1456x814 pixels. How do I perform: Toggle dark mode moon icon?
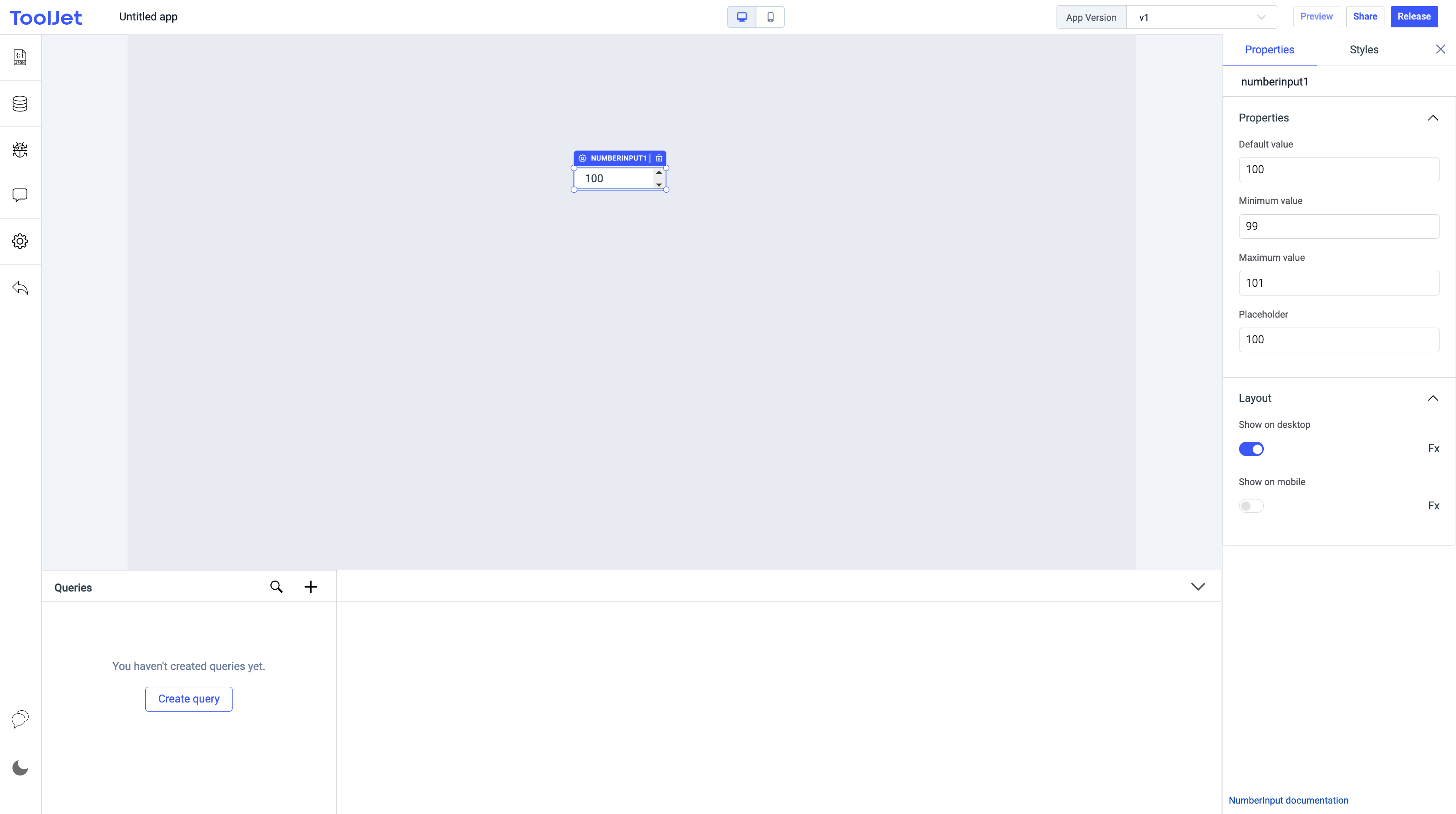click(x=20, y=768)
